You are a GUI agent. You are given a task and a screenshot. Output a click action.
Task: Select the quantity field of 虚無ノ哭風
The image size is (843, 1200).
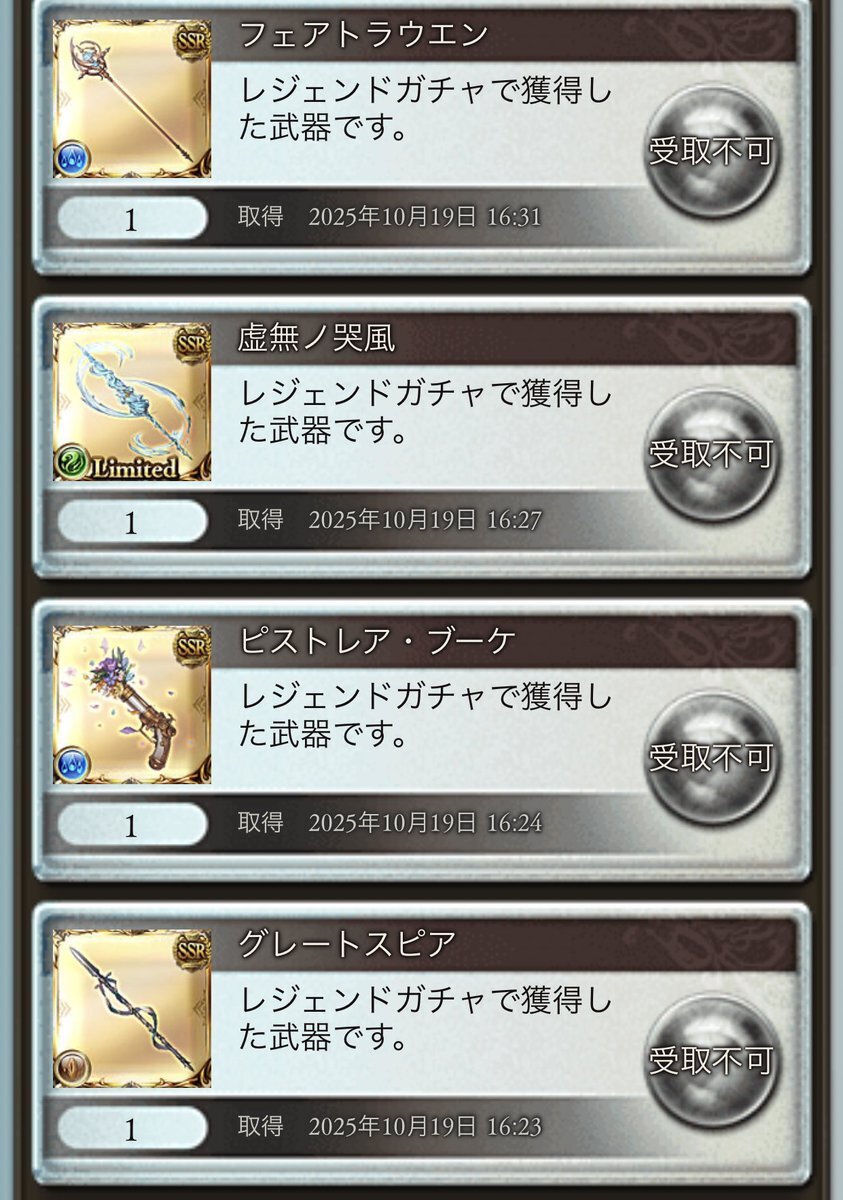[132, 522]
